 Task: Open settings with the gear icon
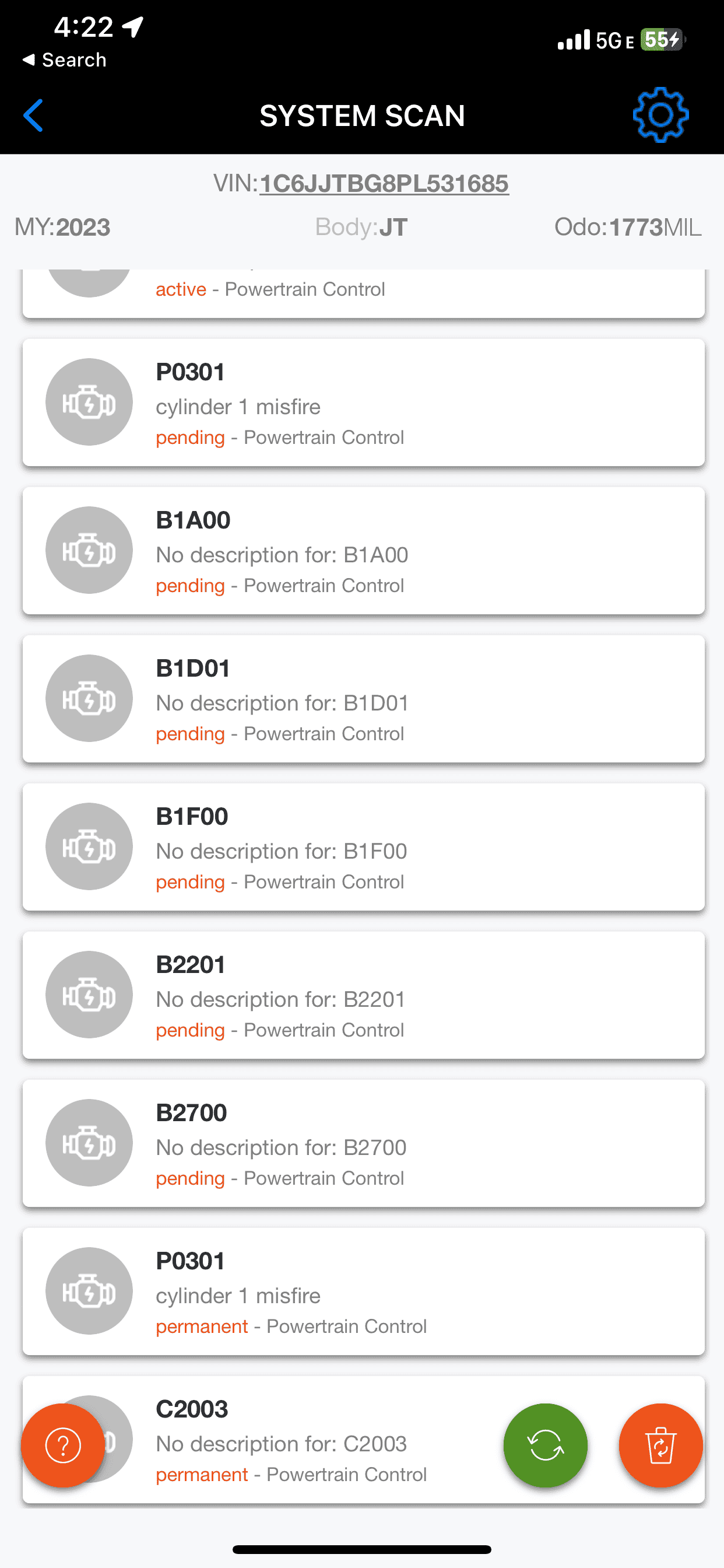pos(660,115)
